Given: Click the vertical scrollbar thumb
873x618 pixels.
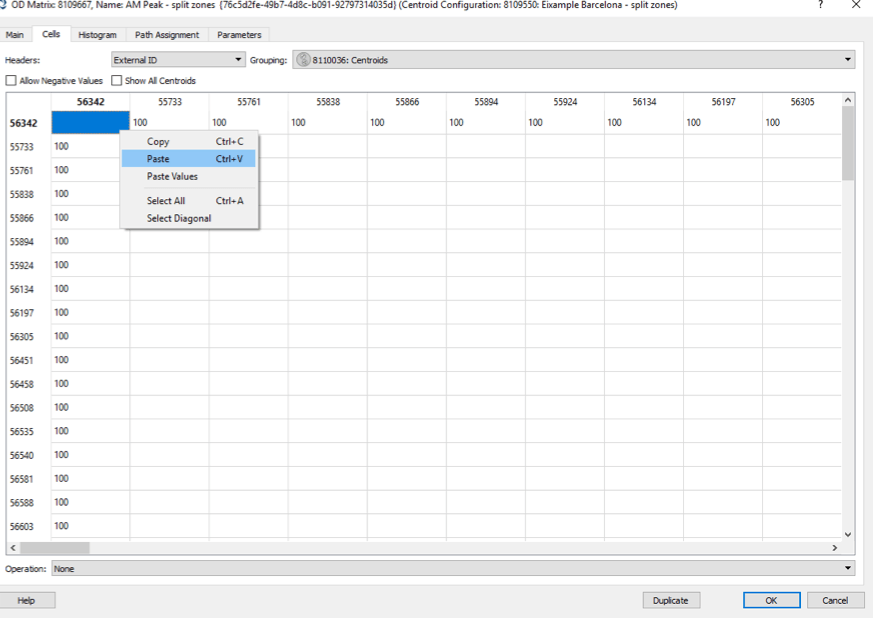Looking at the screenshot, I should click(x=848, y=143).
